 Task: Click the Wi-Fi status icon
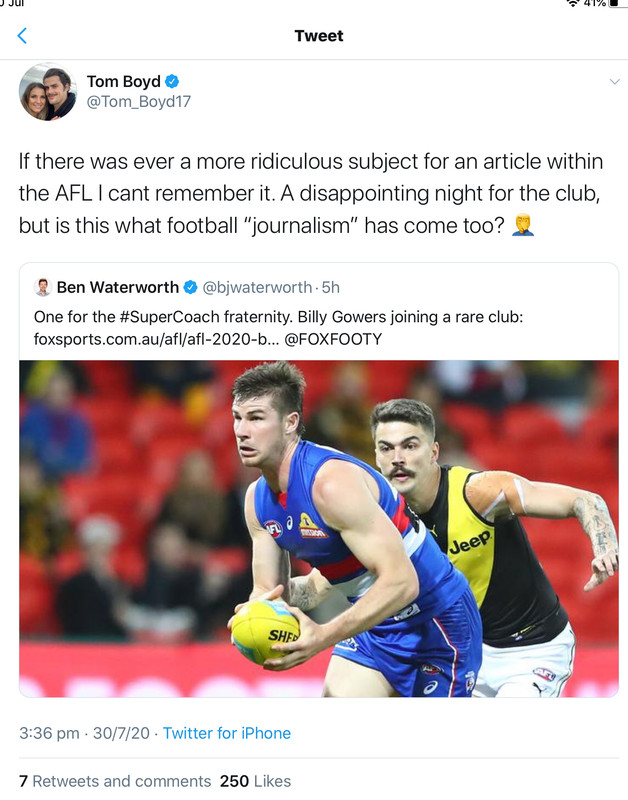click(x=572, y=3)
